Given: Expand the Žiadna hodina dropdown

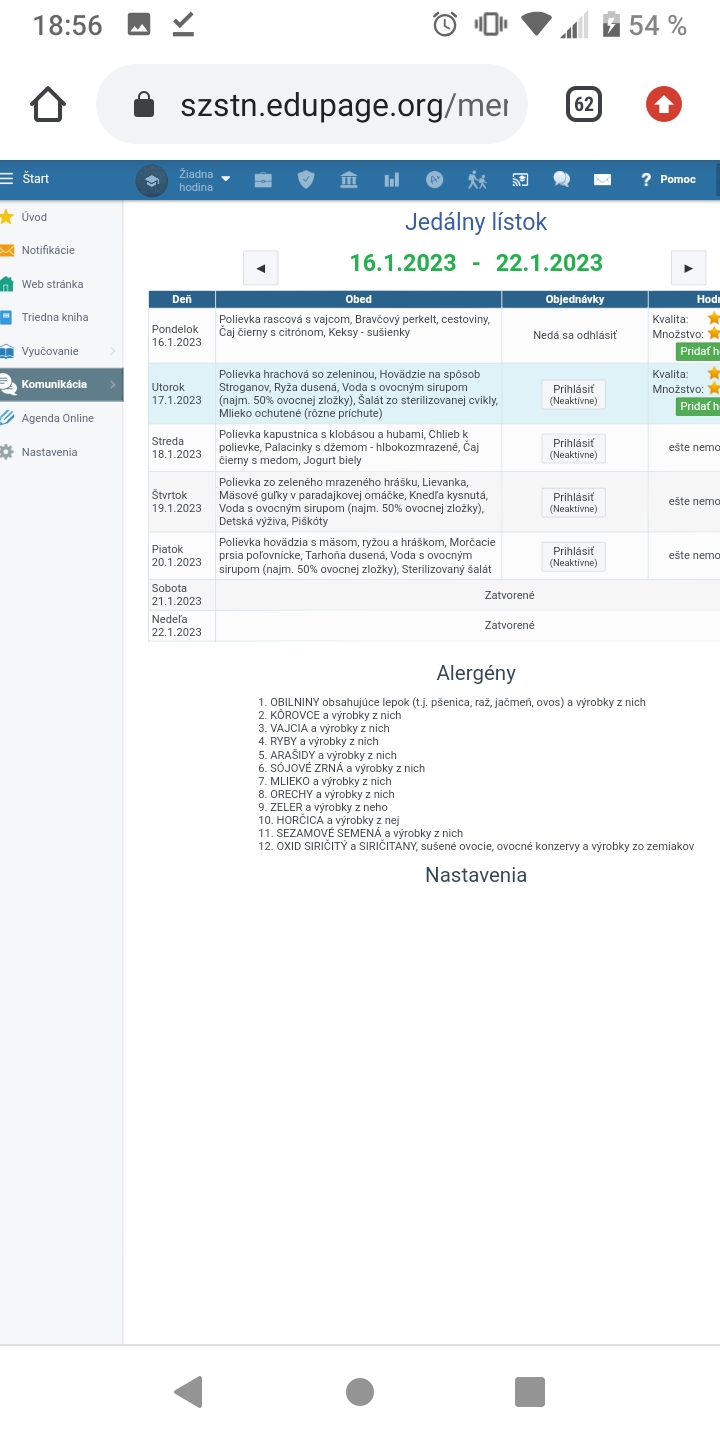Looking at the screenshot, I should [x=203, y=180].
